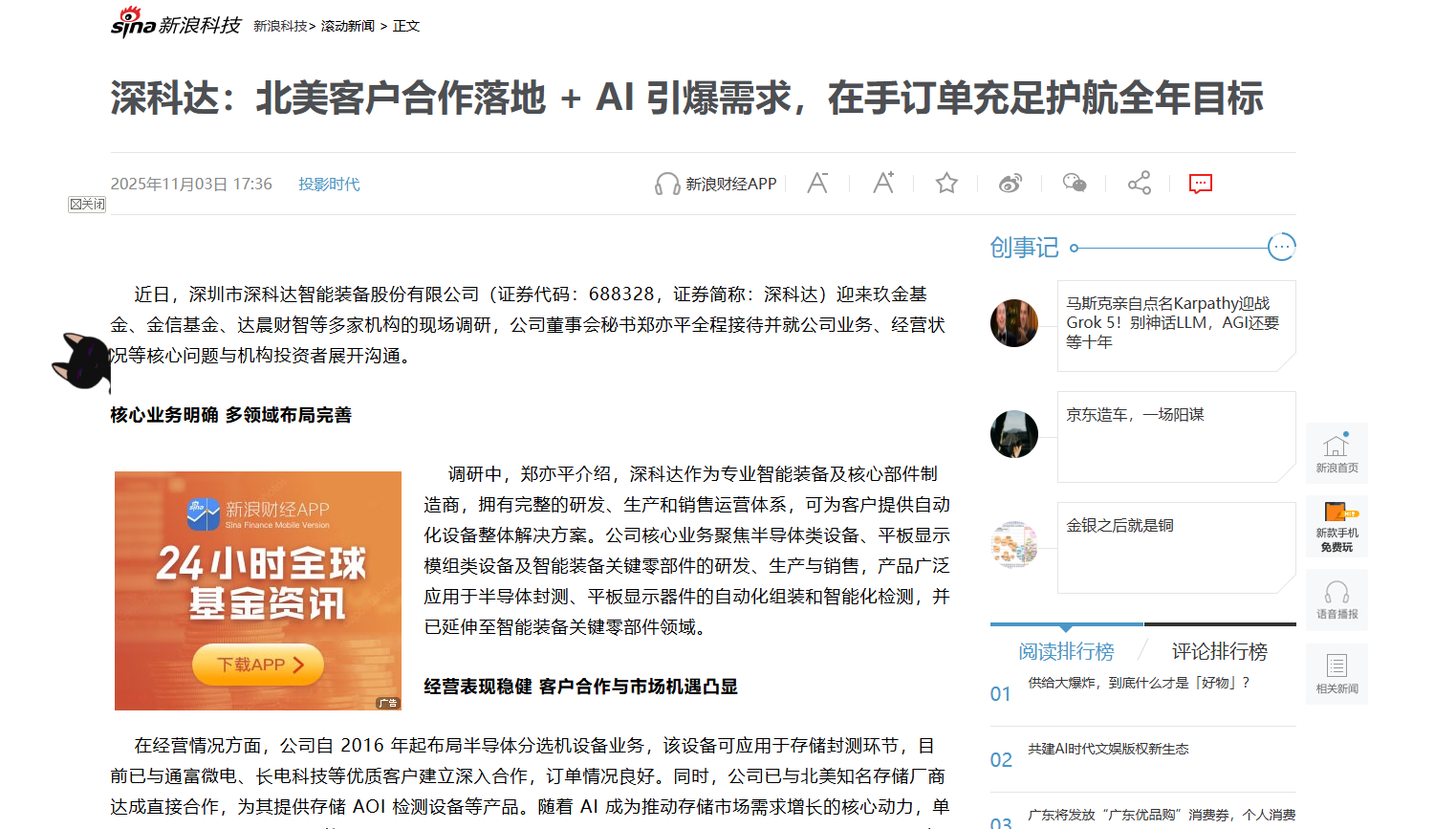Image resolution: width=1456 pixels, height=829 pixels.
Task: Close the floating ad with 关闭
Action: [87, 204]
